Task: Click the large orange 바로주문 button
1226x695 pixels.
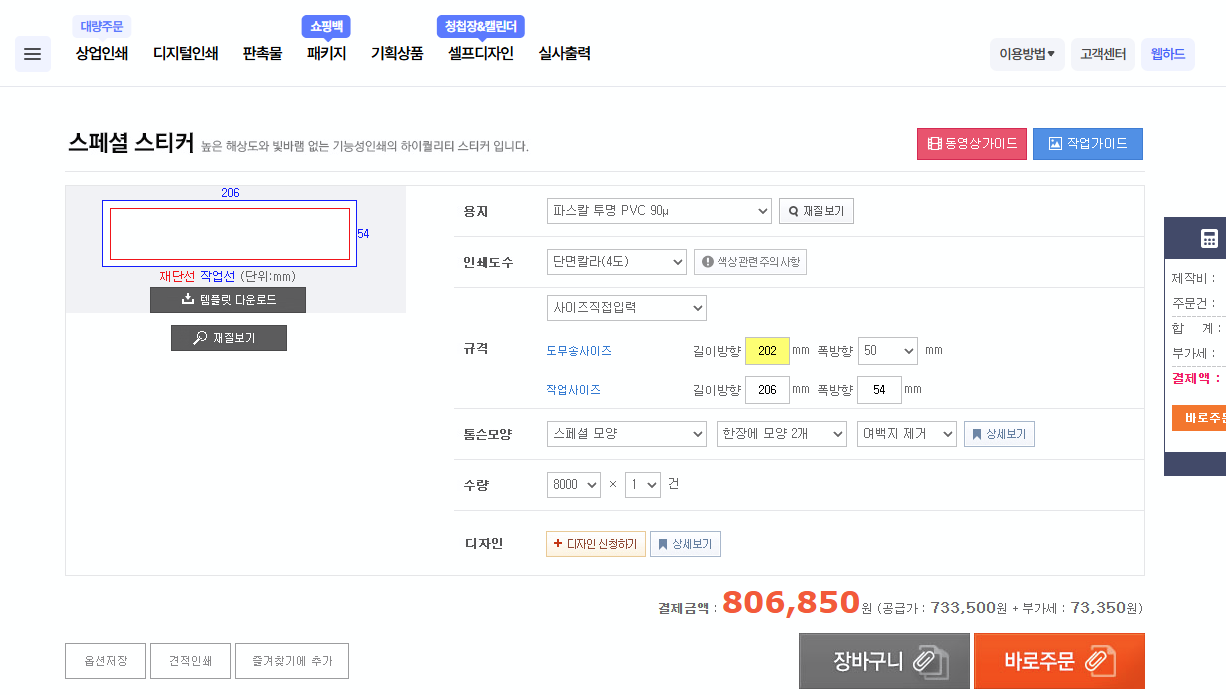Action: (x=1059, y=661)
